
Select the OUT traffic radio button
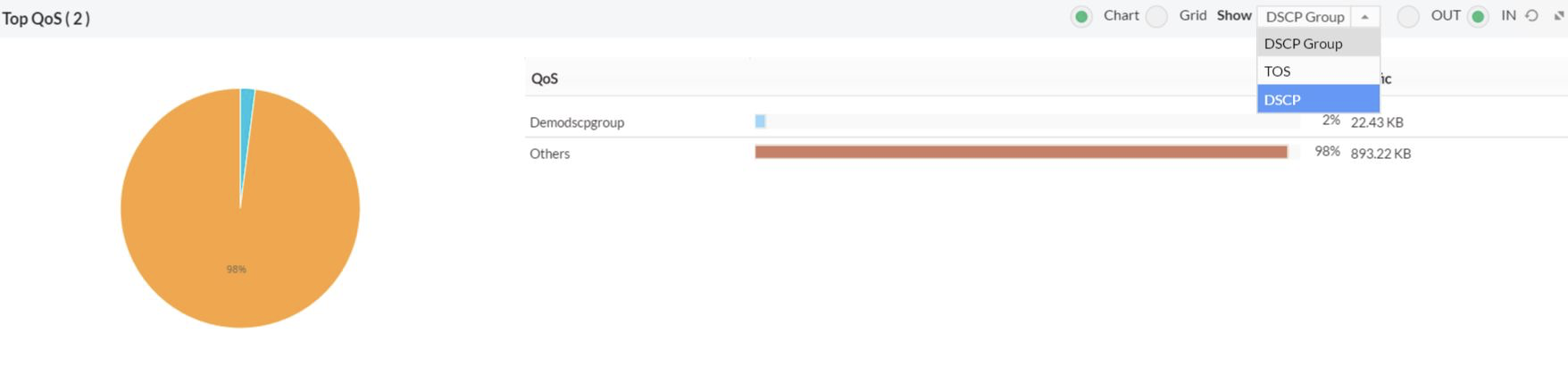coord(1408,17)
